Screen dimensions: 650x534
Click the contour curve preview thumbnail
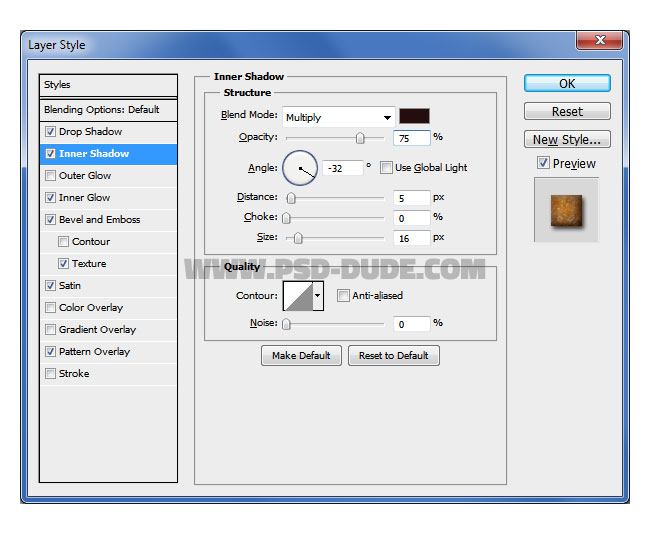(x=298, y=295)
